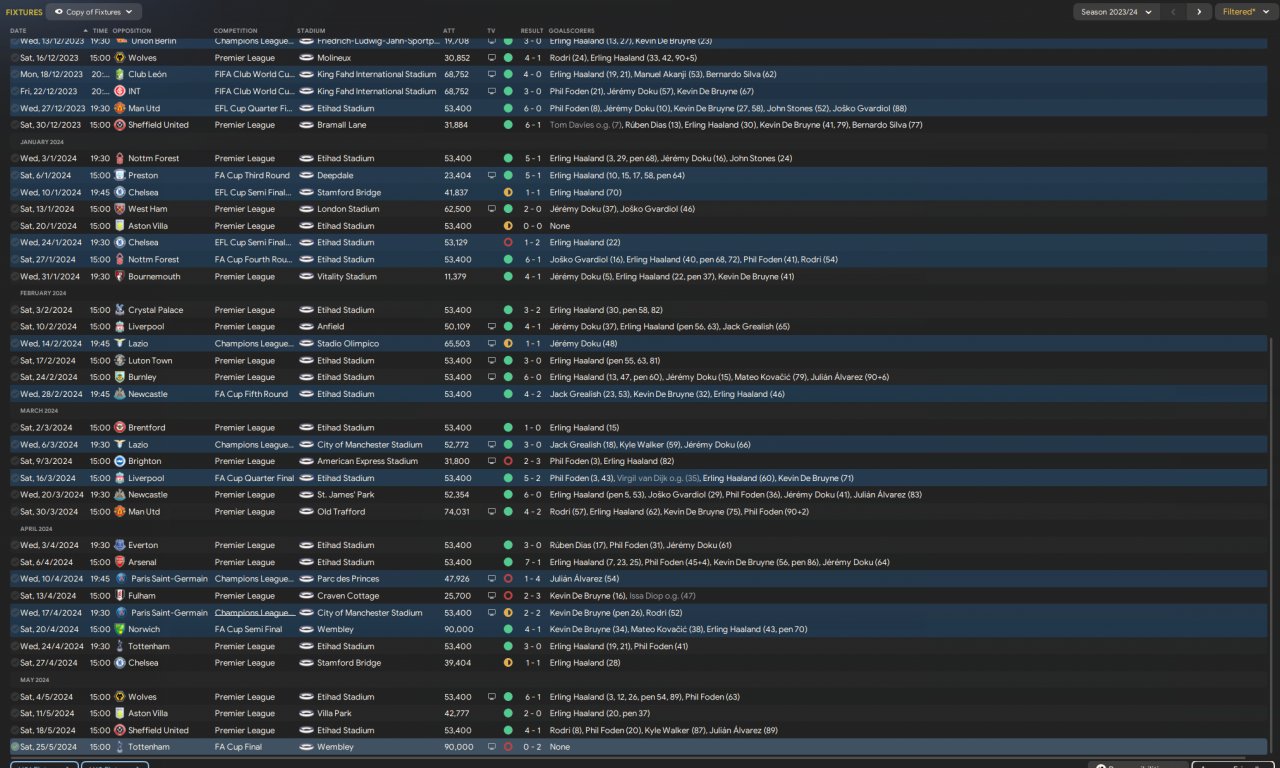Click the Burnley club badge
The image size is (1280, 768).
[119, 377]
